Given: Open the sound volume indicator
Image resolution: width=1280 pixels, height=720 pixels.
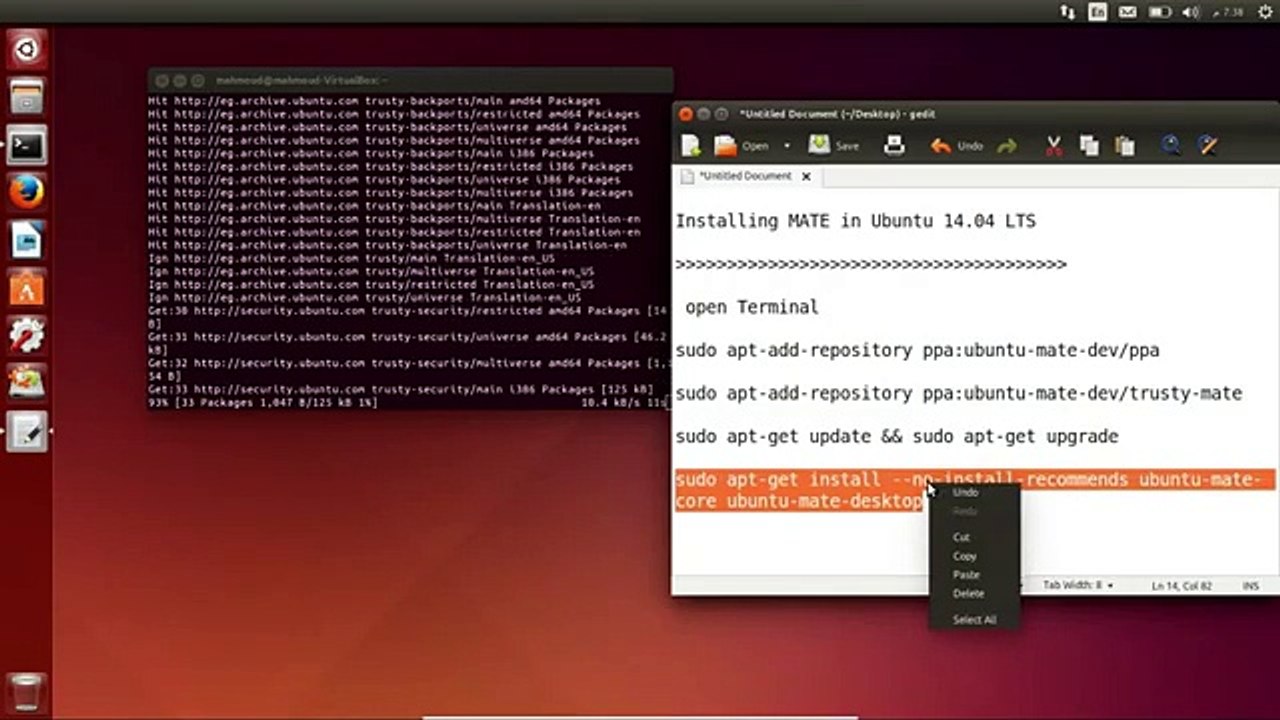Looking at the screenshot, I should (1190, 12).
